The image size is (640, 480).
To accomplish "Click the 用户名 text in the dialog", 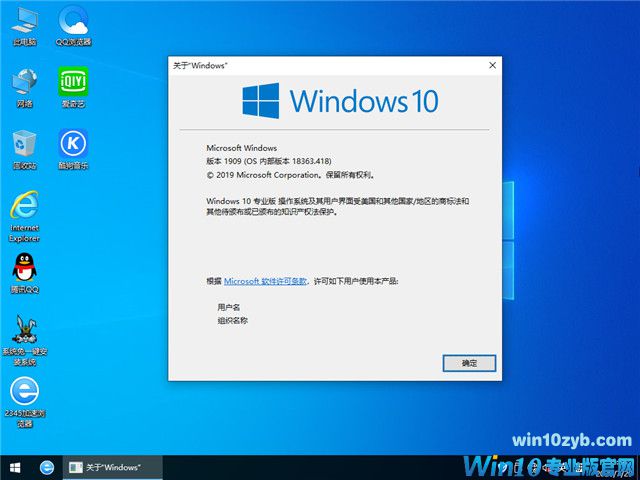I will (x=229, y=308).
